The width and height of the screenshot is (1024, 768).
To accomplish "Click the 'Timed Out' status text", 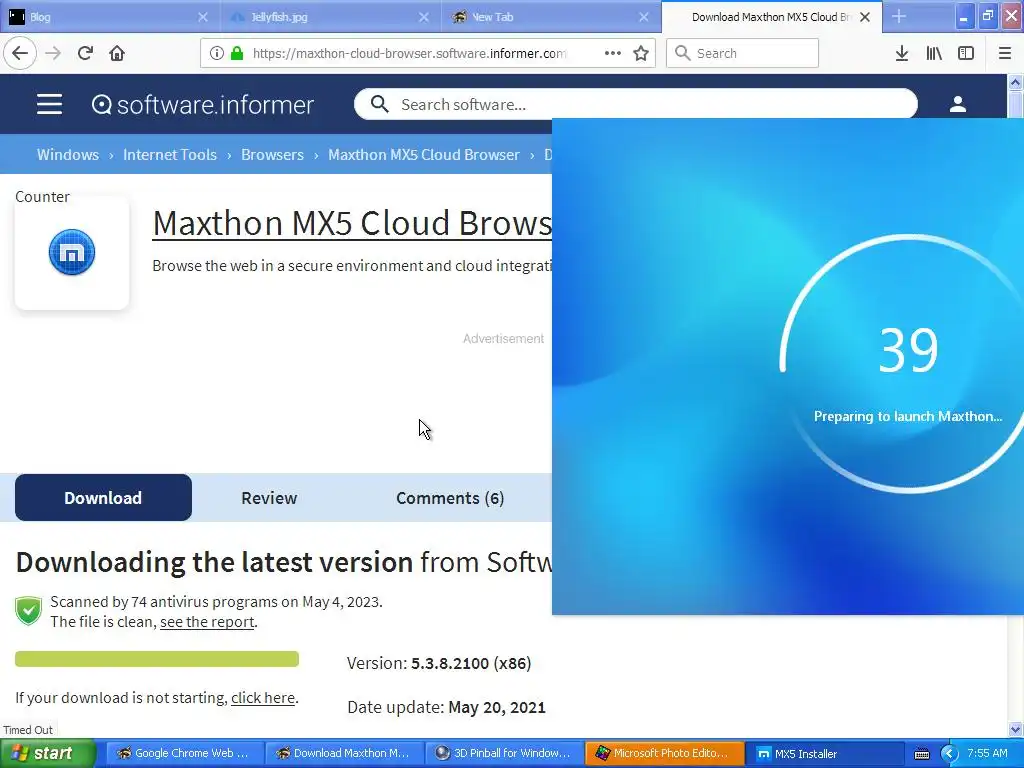I will point(28,729).
